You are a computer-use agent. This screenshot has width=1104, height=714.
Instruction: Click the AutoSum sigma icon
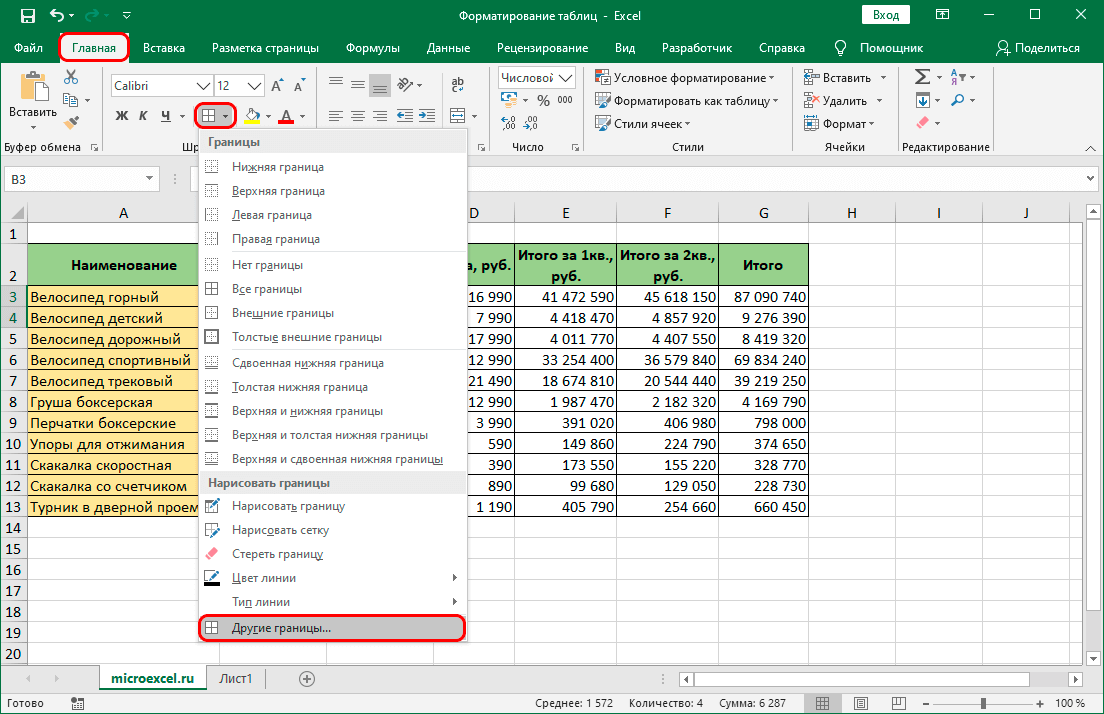(922, 77)
